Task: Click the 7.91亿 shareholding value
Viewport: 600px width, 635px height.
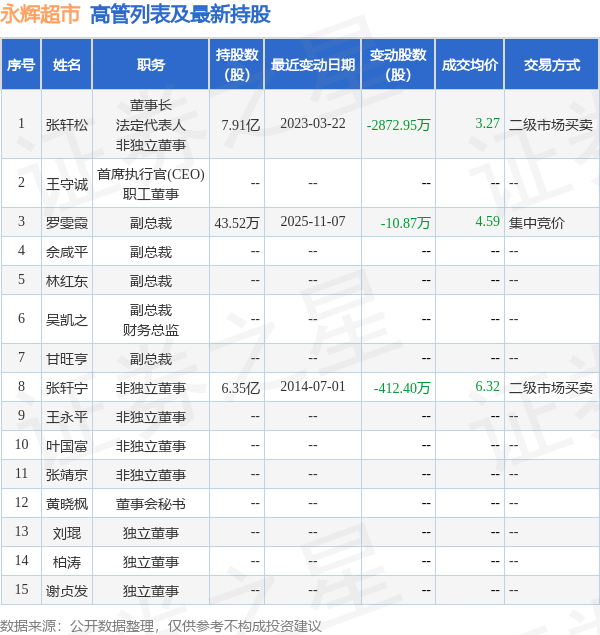Action: pos(240,125)
